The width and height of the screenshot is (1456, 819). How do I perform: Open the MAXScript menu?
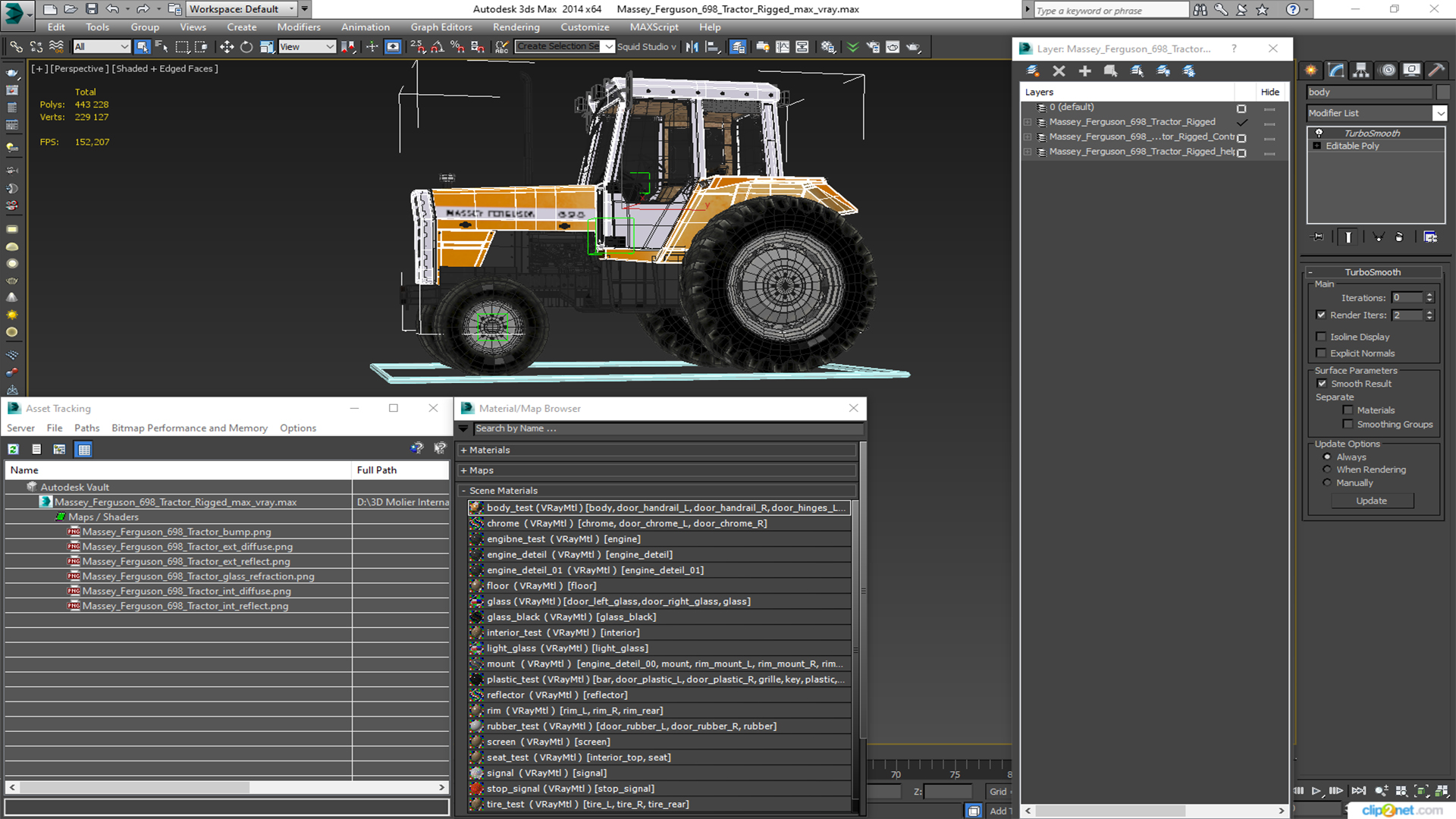click(654, 27)
